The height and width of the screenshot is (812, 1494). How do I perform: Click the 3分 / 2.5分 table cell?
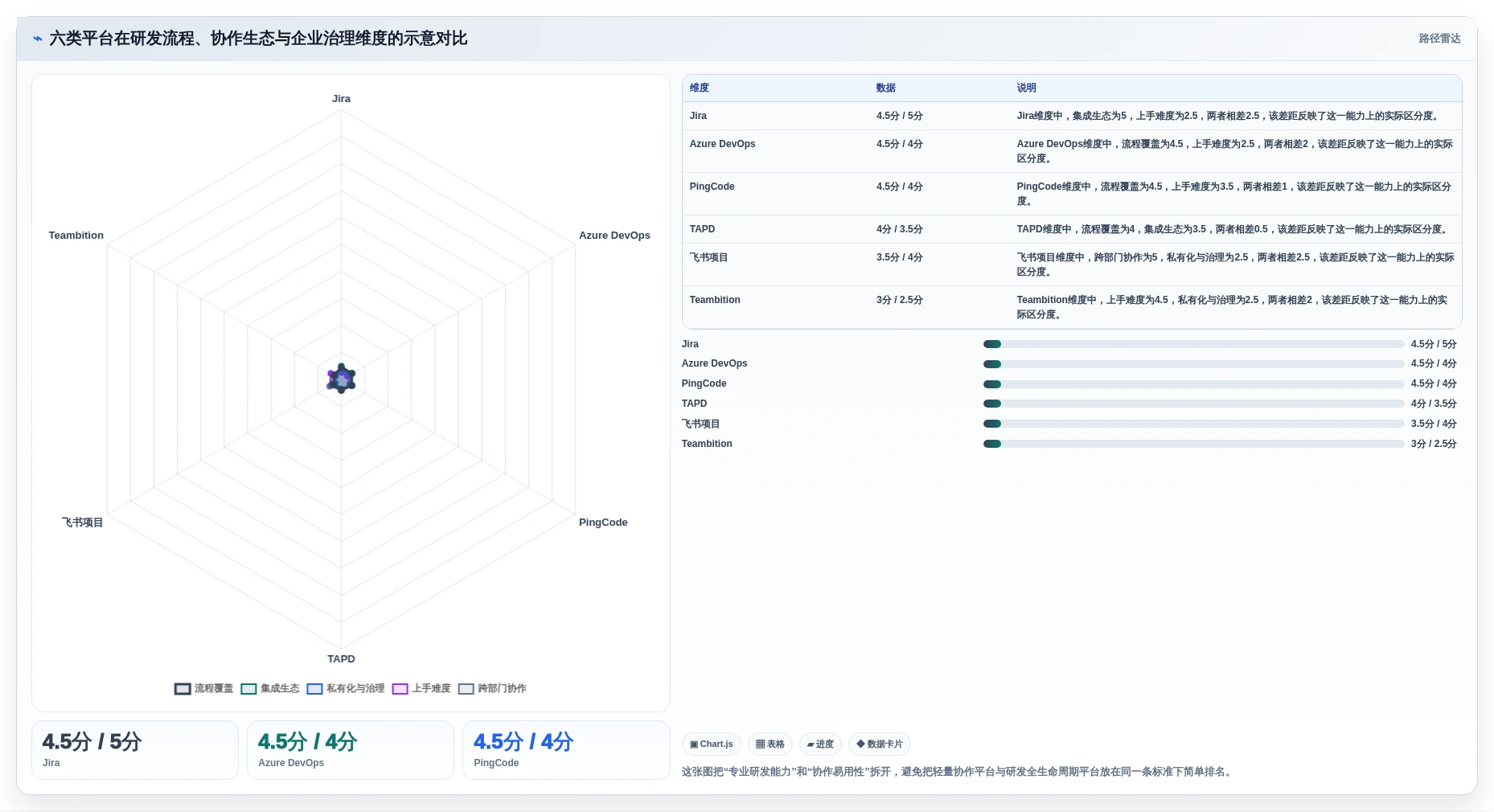pyautogui.click(x=899, y=300)
